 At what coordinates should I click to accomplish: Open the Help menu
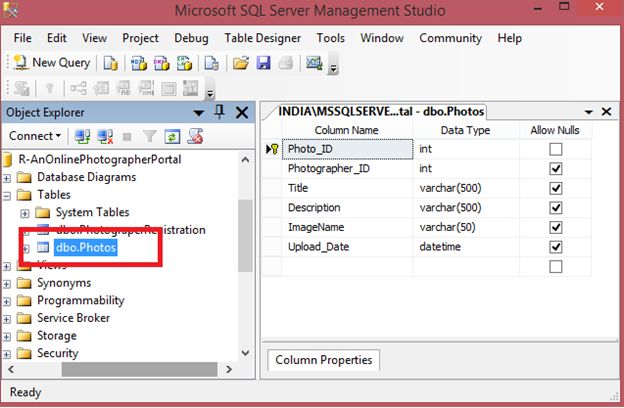click(509, 38)
